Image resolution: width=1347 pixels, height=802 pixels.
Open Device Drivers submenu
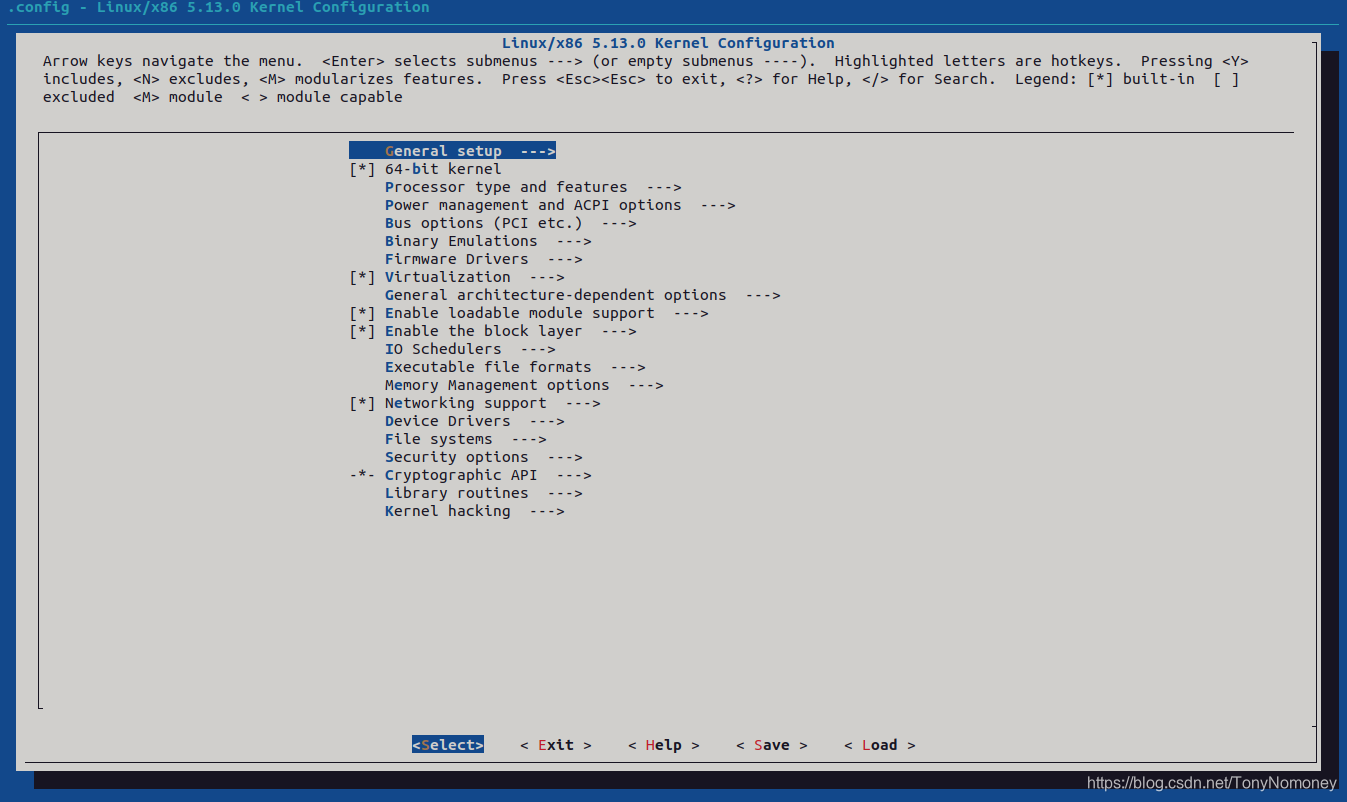click(x=475, y=421)
